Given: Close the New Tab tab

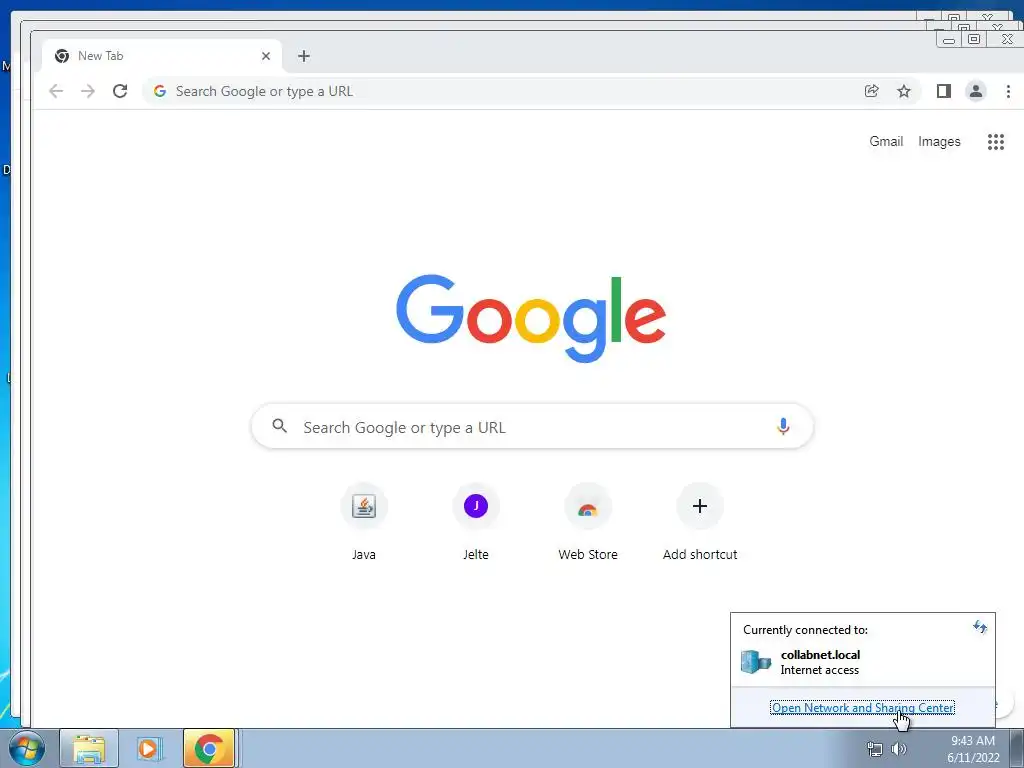Looking at the screenshot, I should pos(266,56).
